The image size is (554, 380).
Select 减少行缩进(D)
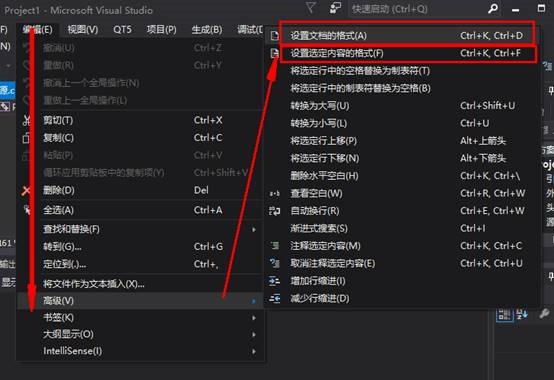(x=403, y=298)
